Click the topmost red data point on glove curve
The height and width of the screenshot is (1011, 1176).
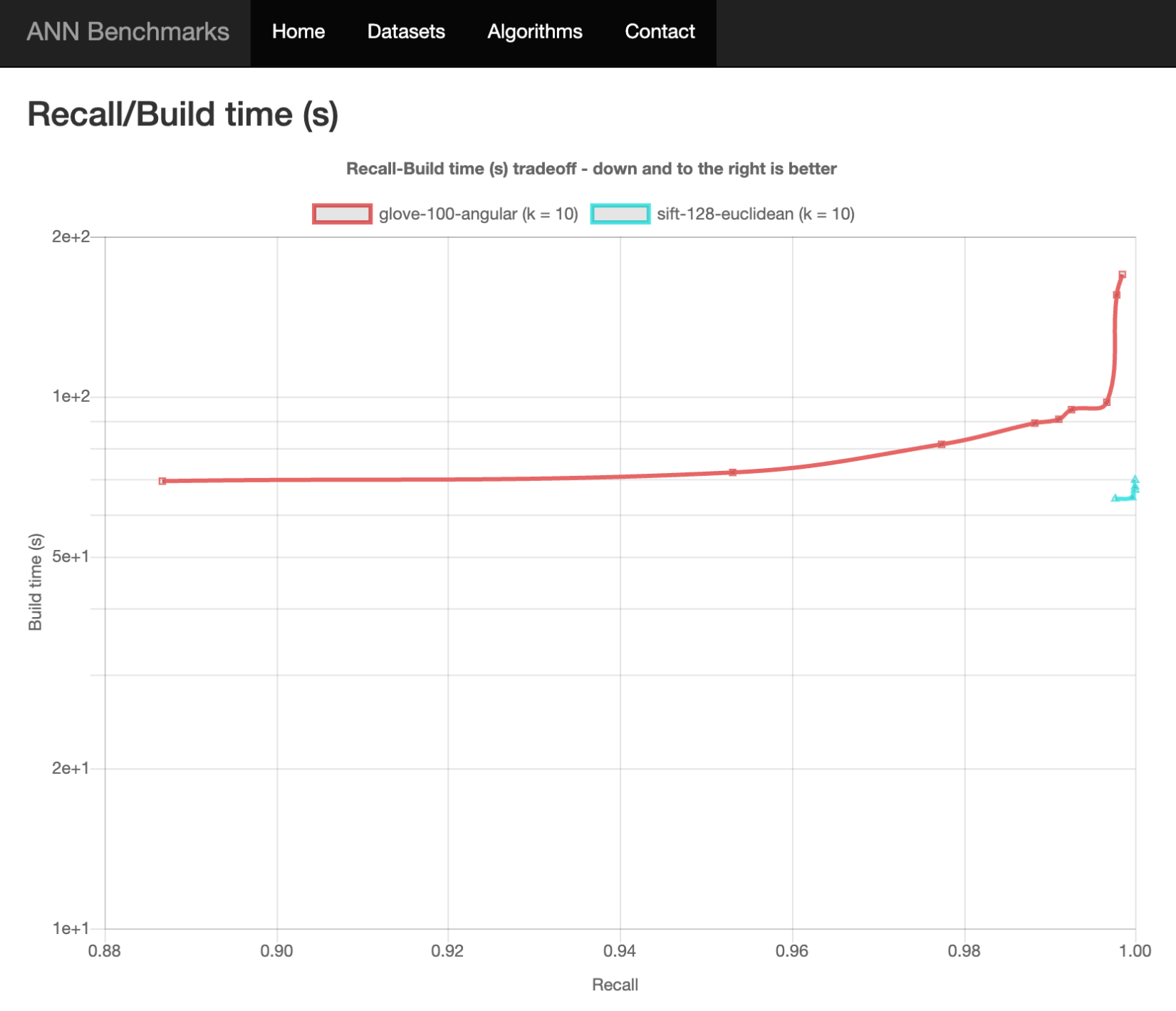point(1123,274)
